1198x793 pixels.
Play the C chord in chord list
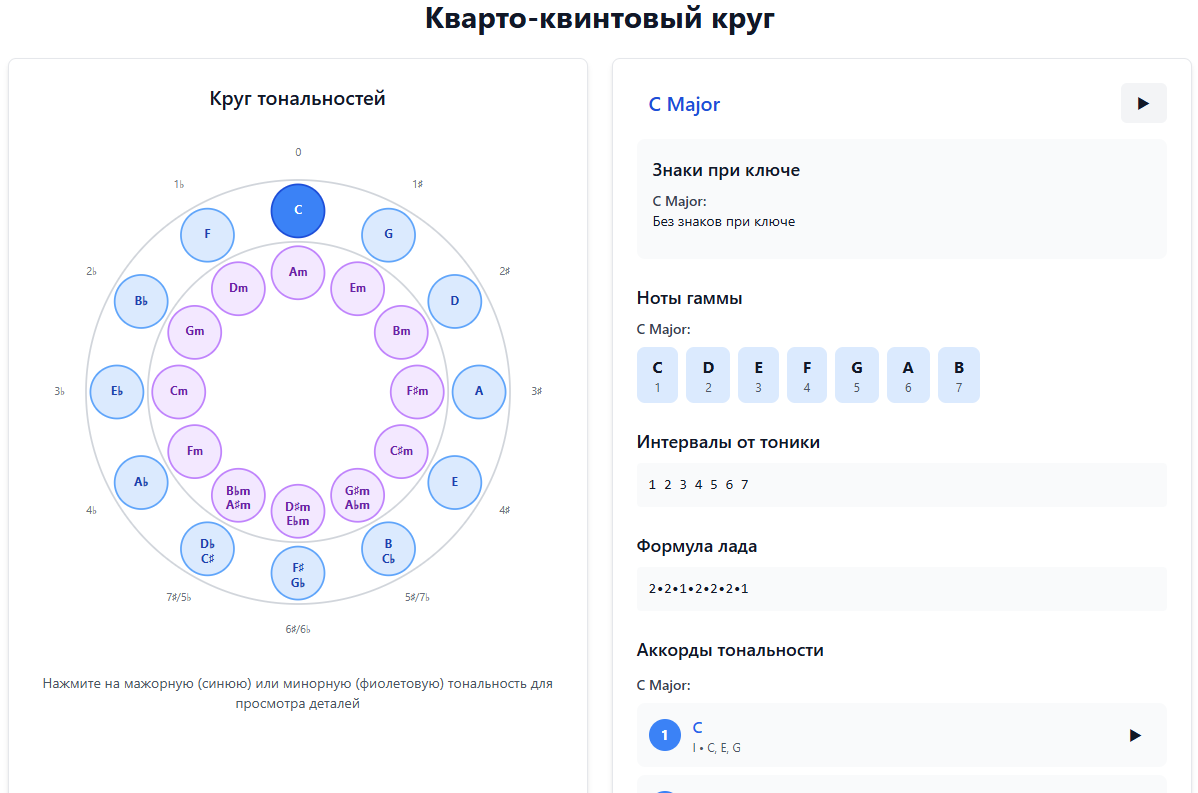(x=1134, y=735)
